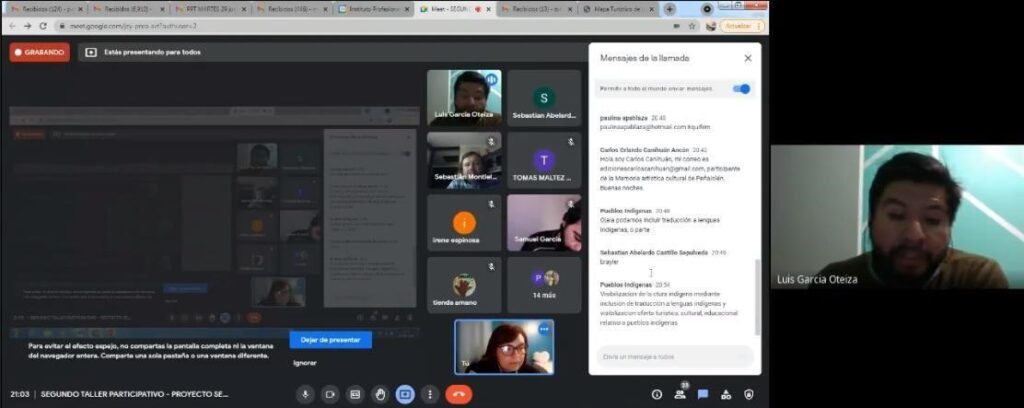Click the message input field
The height and width of the screenshot is (408, 1024).
click(672, 357)
